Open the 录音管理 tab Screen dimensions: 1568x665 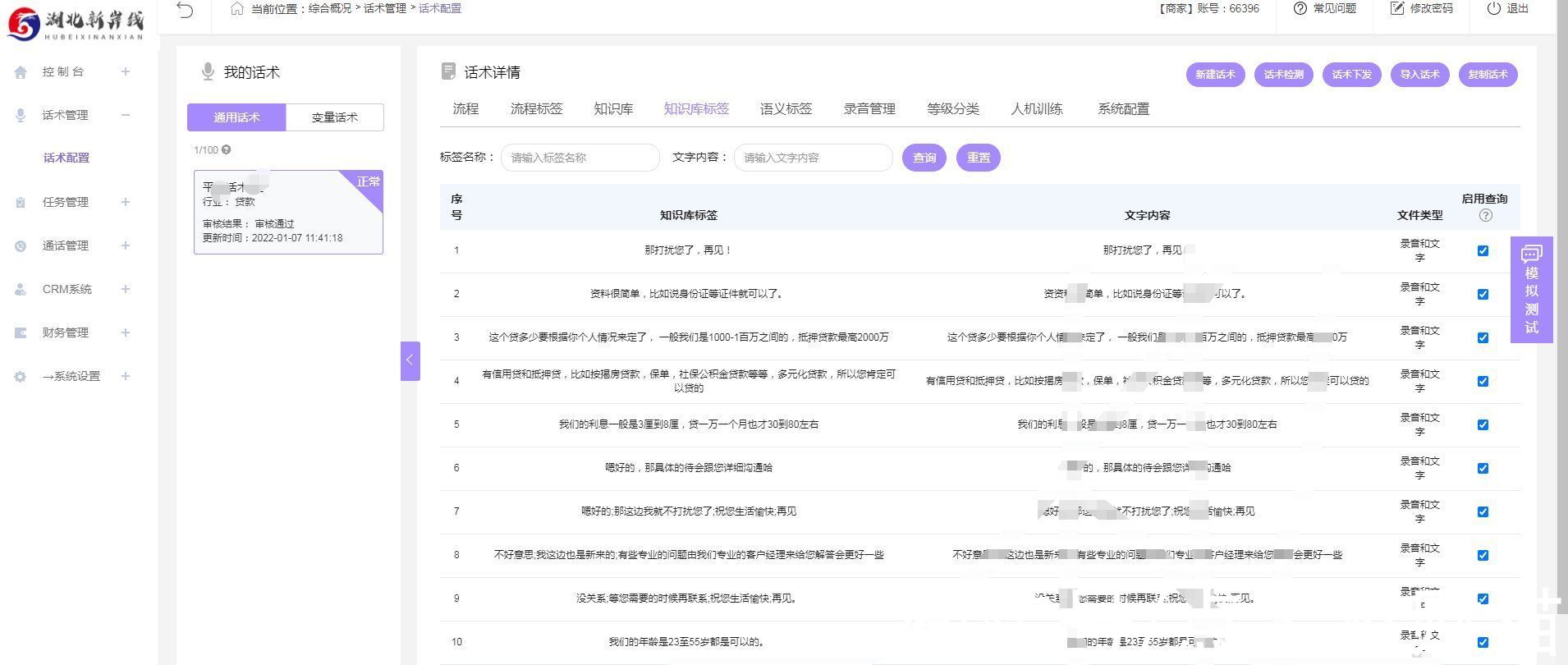point(869,109)
